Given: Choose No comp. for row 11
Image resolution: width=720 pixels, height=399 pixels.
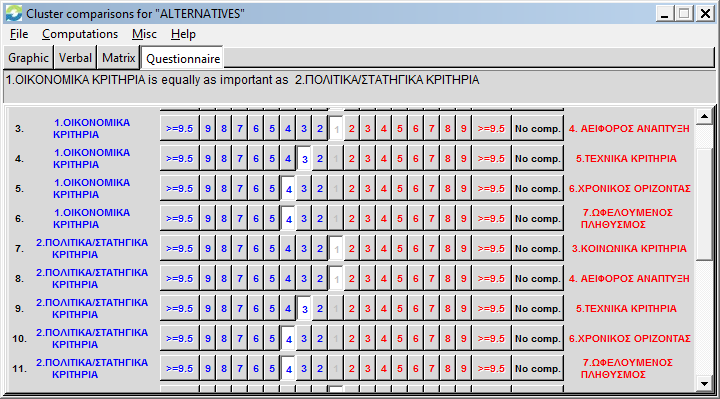Looking at the screenshot, I should tap(538, 369).
